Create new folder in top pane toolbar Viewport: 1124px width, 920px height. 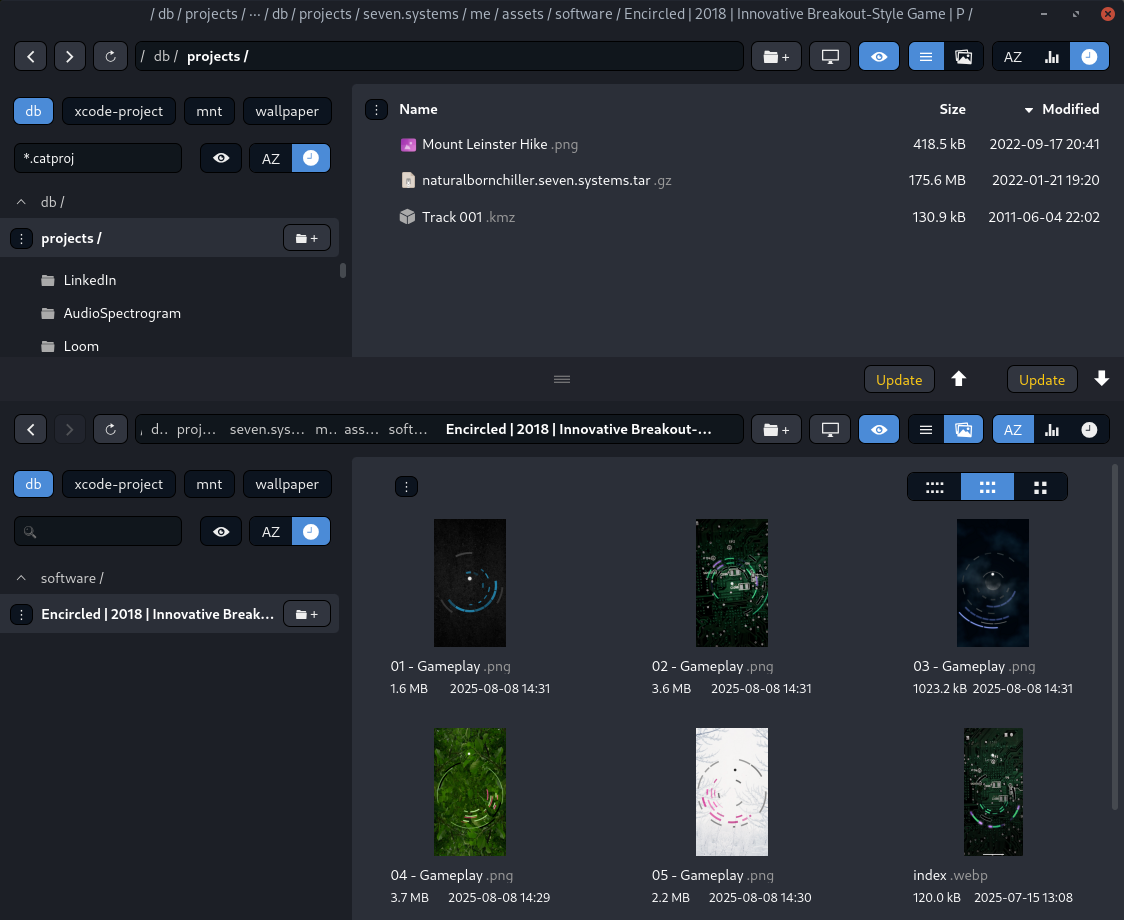[x=776, y=57]
